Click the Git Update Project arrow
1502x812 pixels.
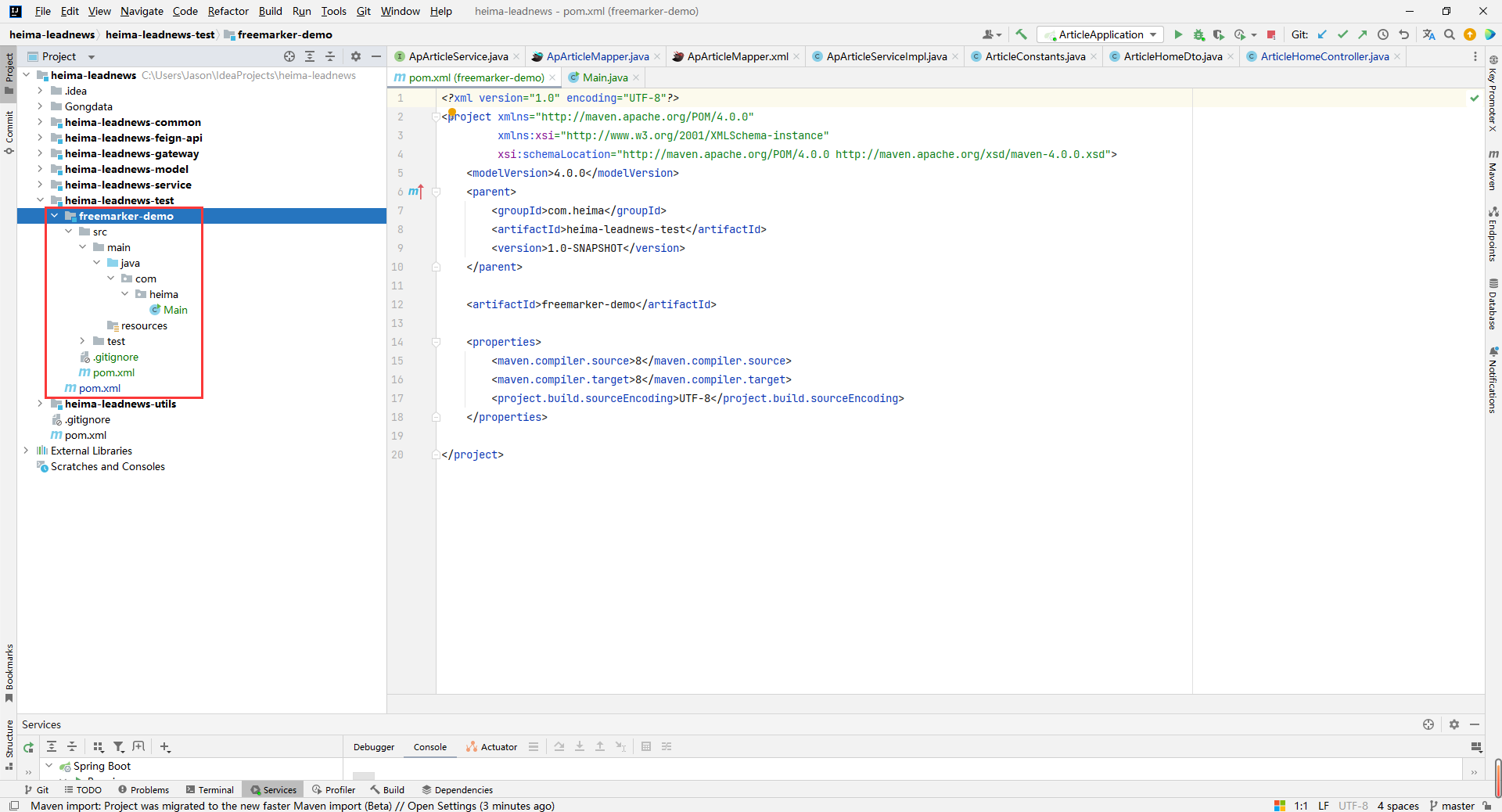coord(1322,34)
